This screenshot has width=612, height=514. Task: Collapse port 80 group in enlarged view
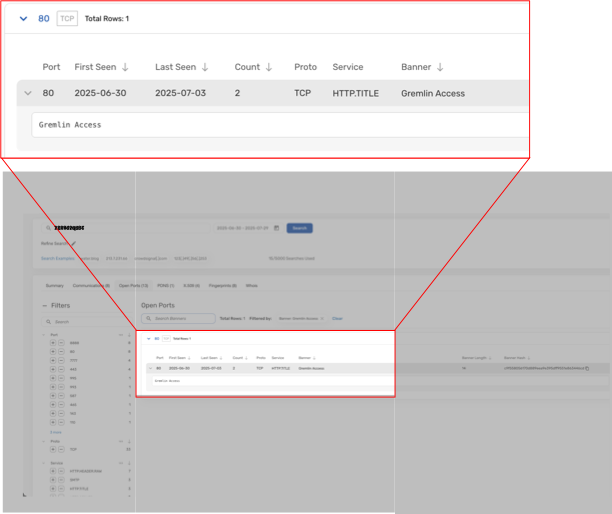(23, 19)
